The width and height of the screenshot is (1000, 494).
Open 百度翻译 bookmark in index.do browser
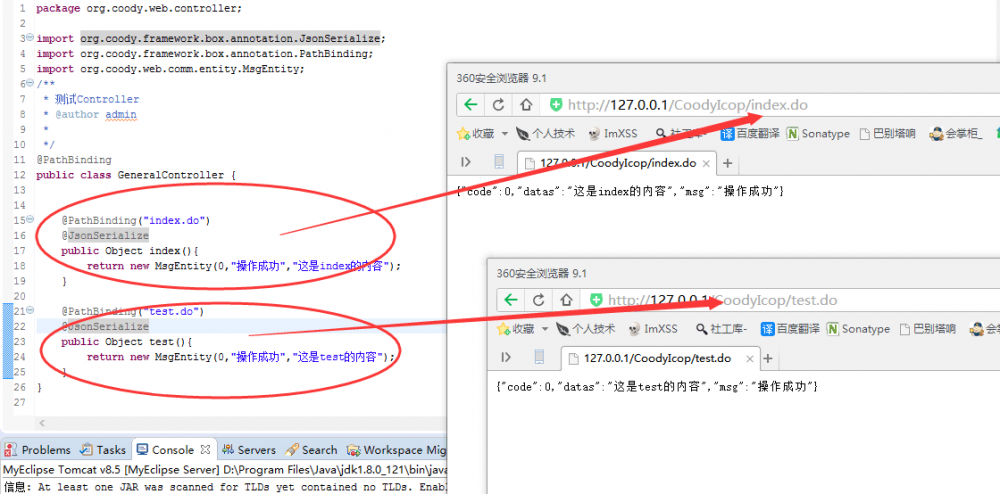(750, 134)
